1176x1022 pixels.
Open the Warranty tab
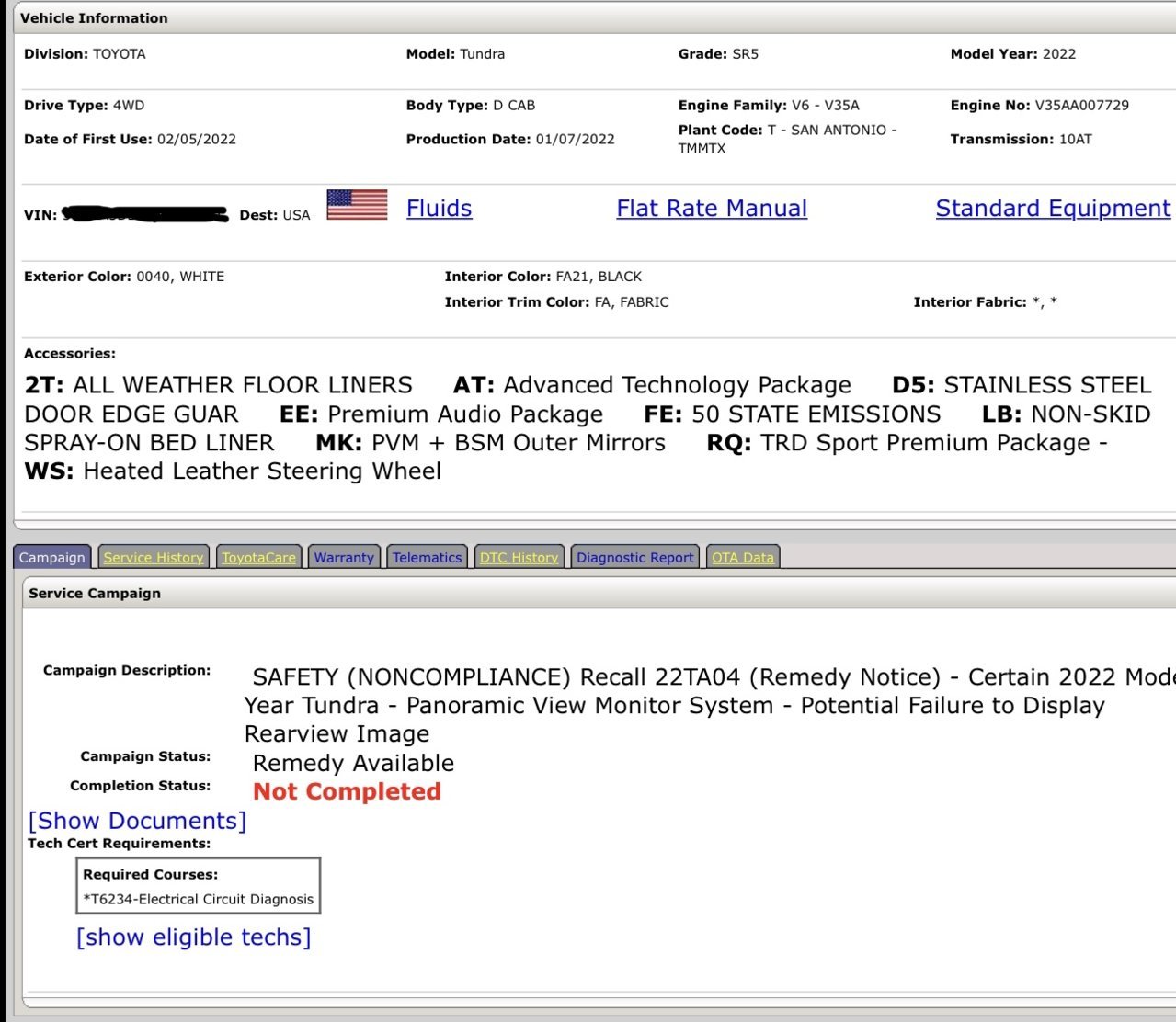point(344,557)
